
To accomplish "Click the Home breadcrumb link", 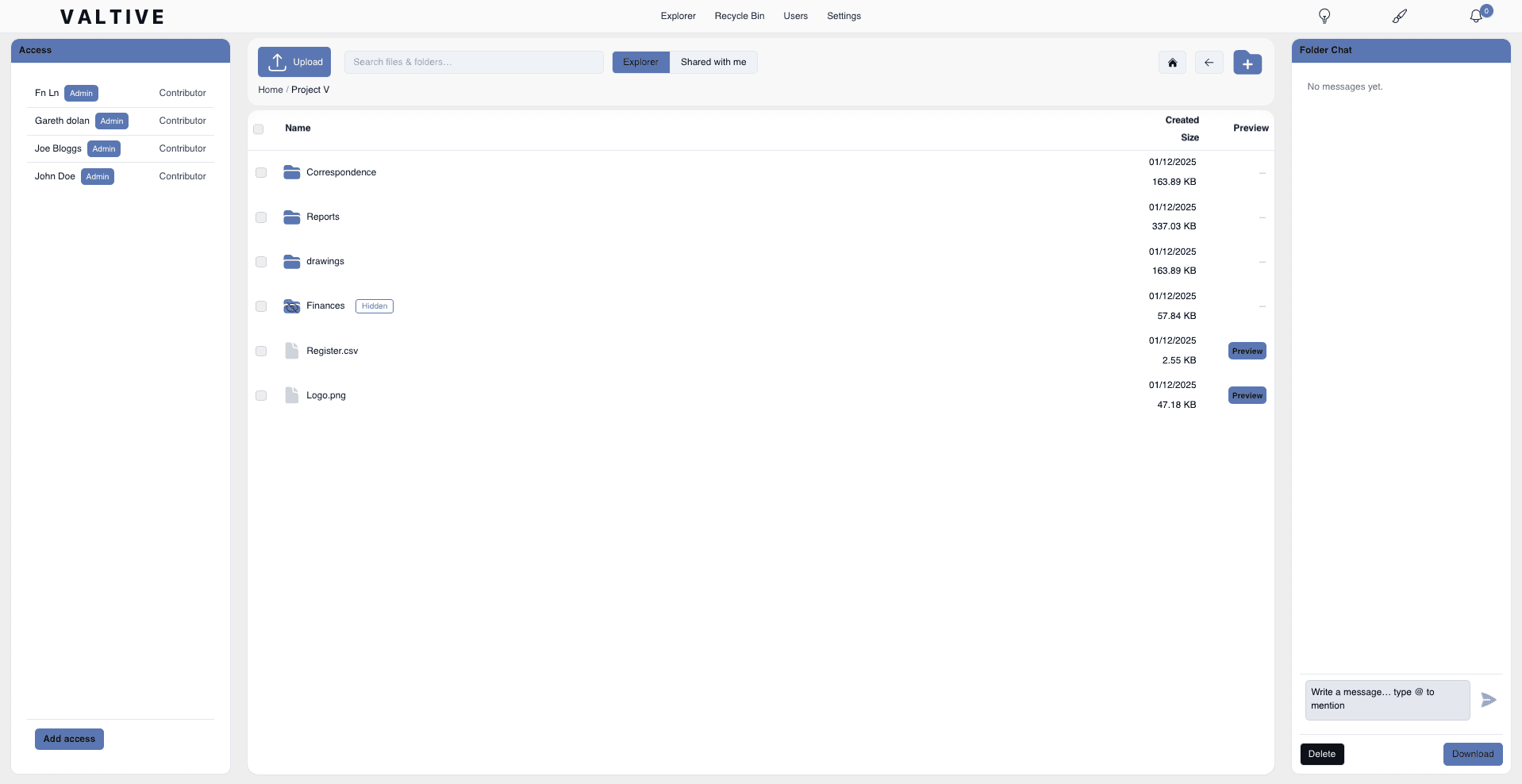I will 270,90.
